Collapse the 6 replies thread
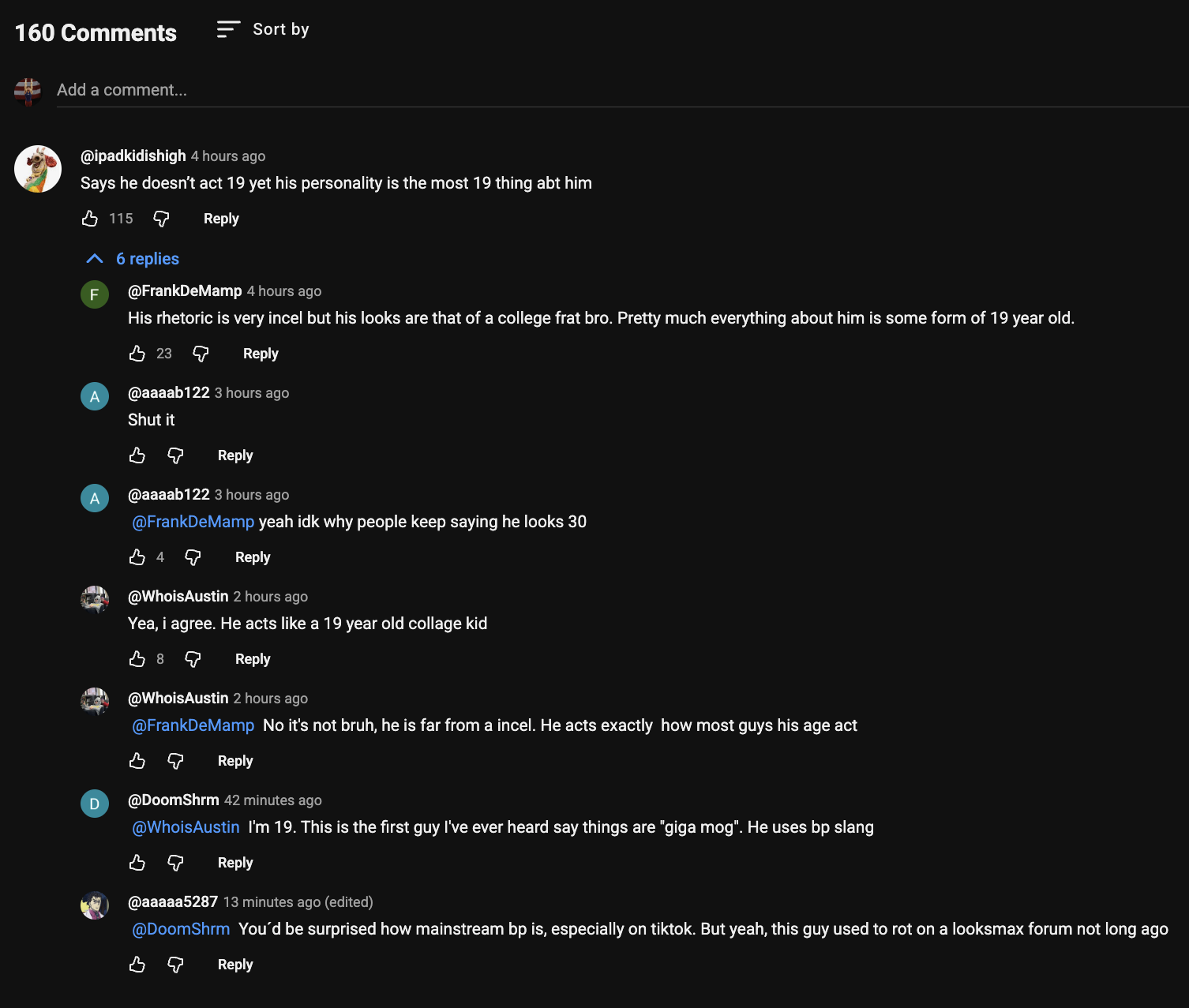Viewport: 1189px width, 1008px height. (133, 259)
